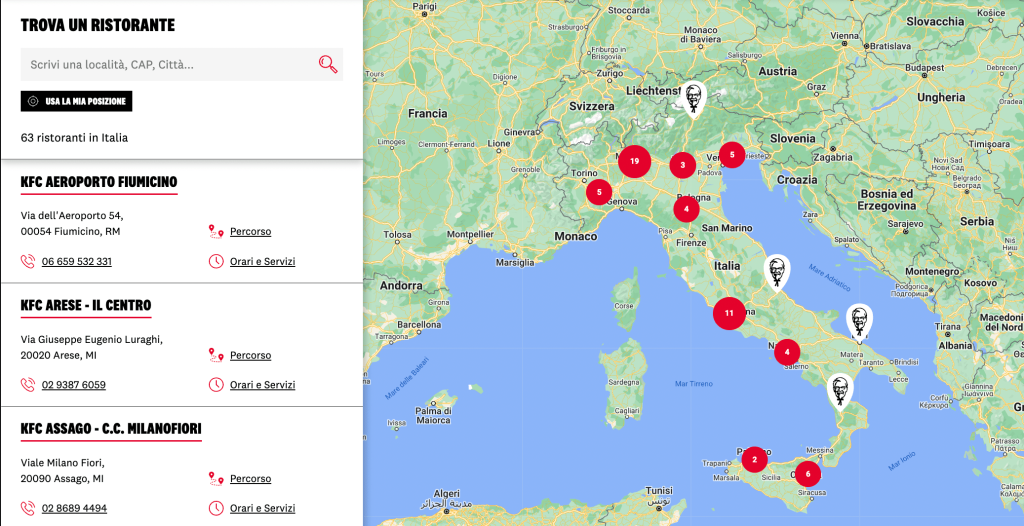Click address text 'Viale Milano Fiori,'
Screen dimensions: 1024x526
[x=63, y=463]
